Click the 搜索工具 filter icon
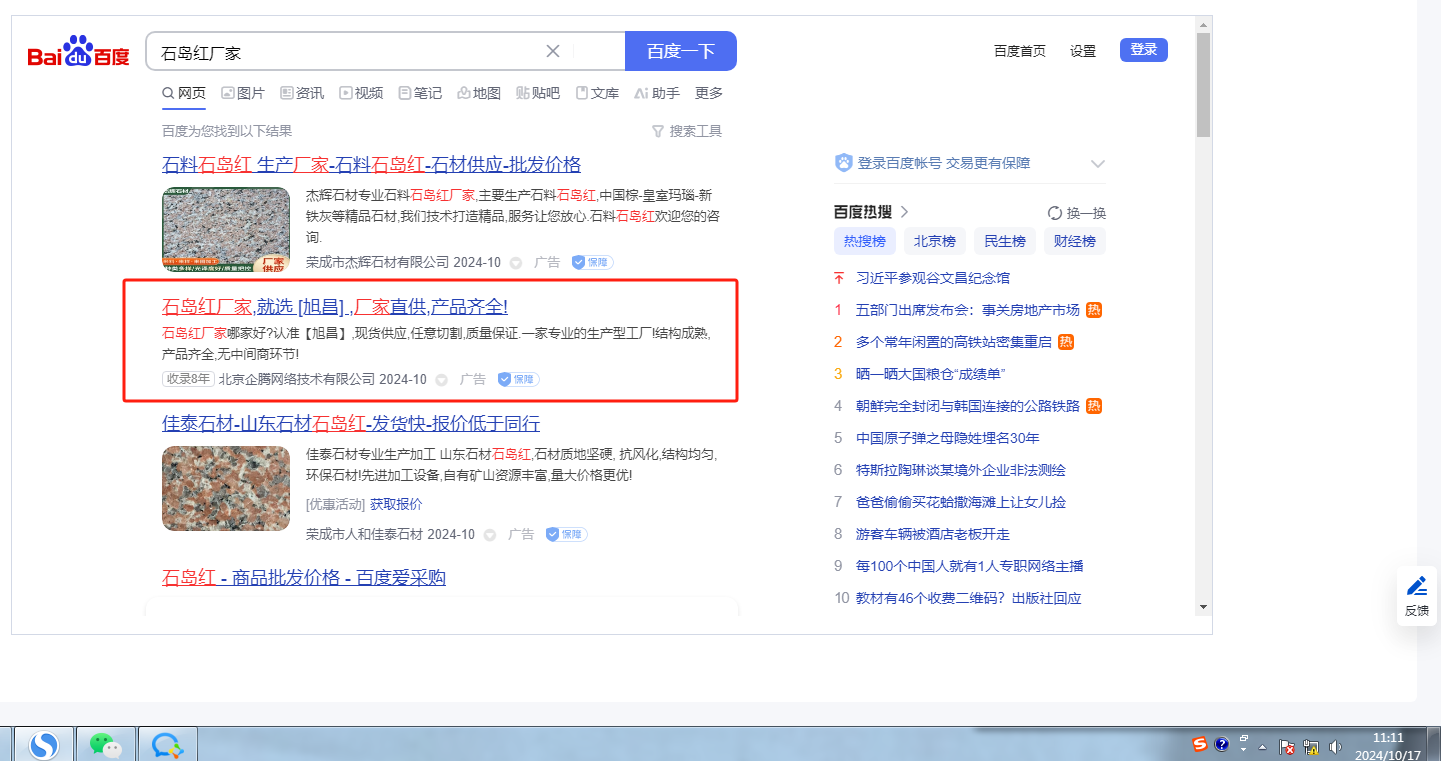Image resolution: width=1441 pixels, height=761 pixels. (658, 131)
